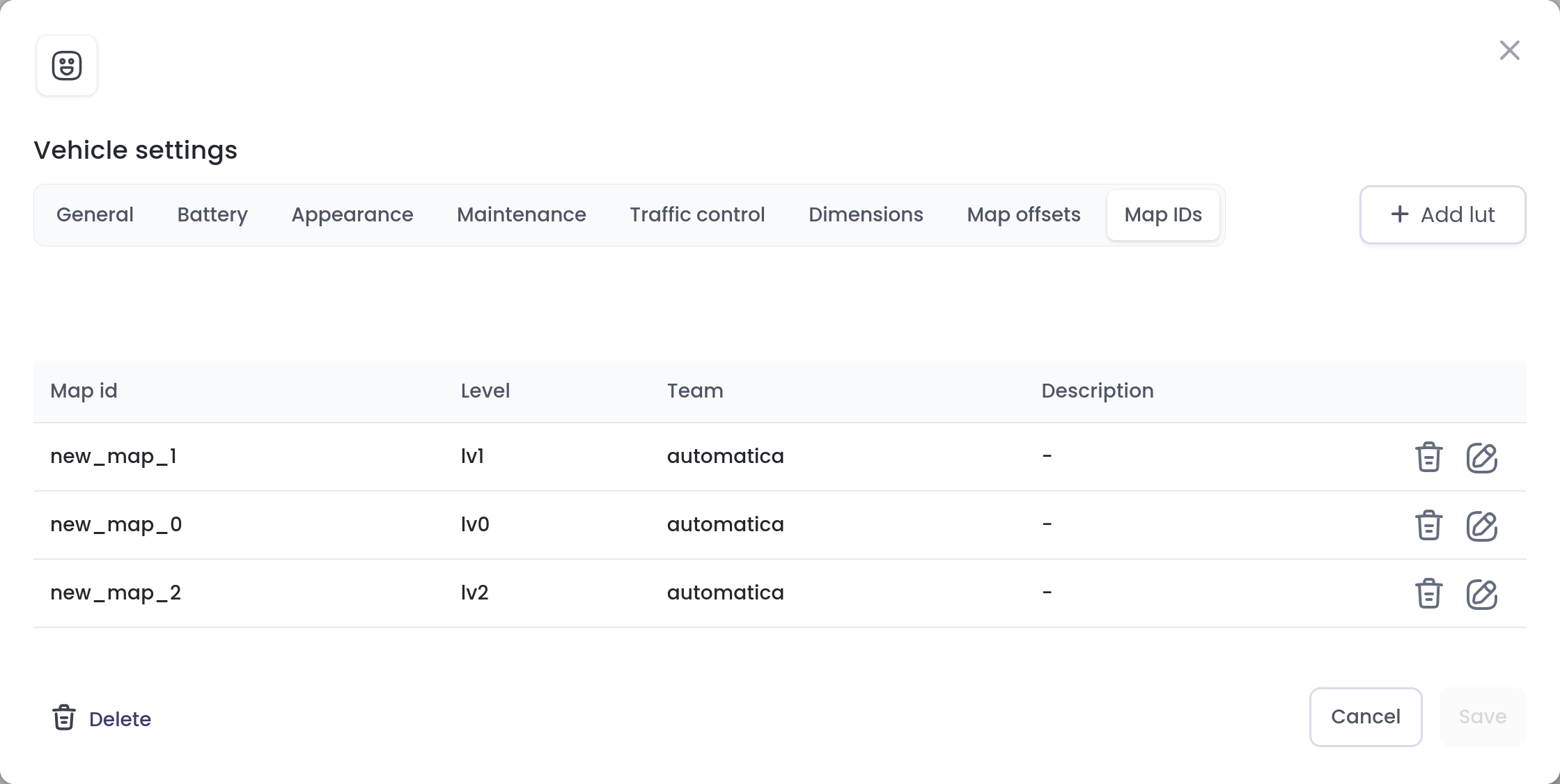Select the Map IDs tab
1560x784 pixels.
pyautogui.click(x=1163, y=214)
